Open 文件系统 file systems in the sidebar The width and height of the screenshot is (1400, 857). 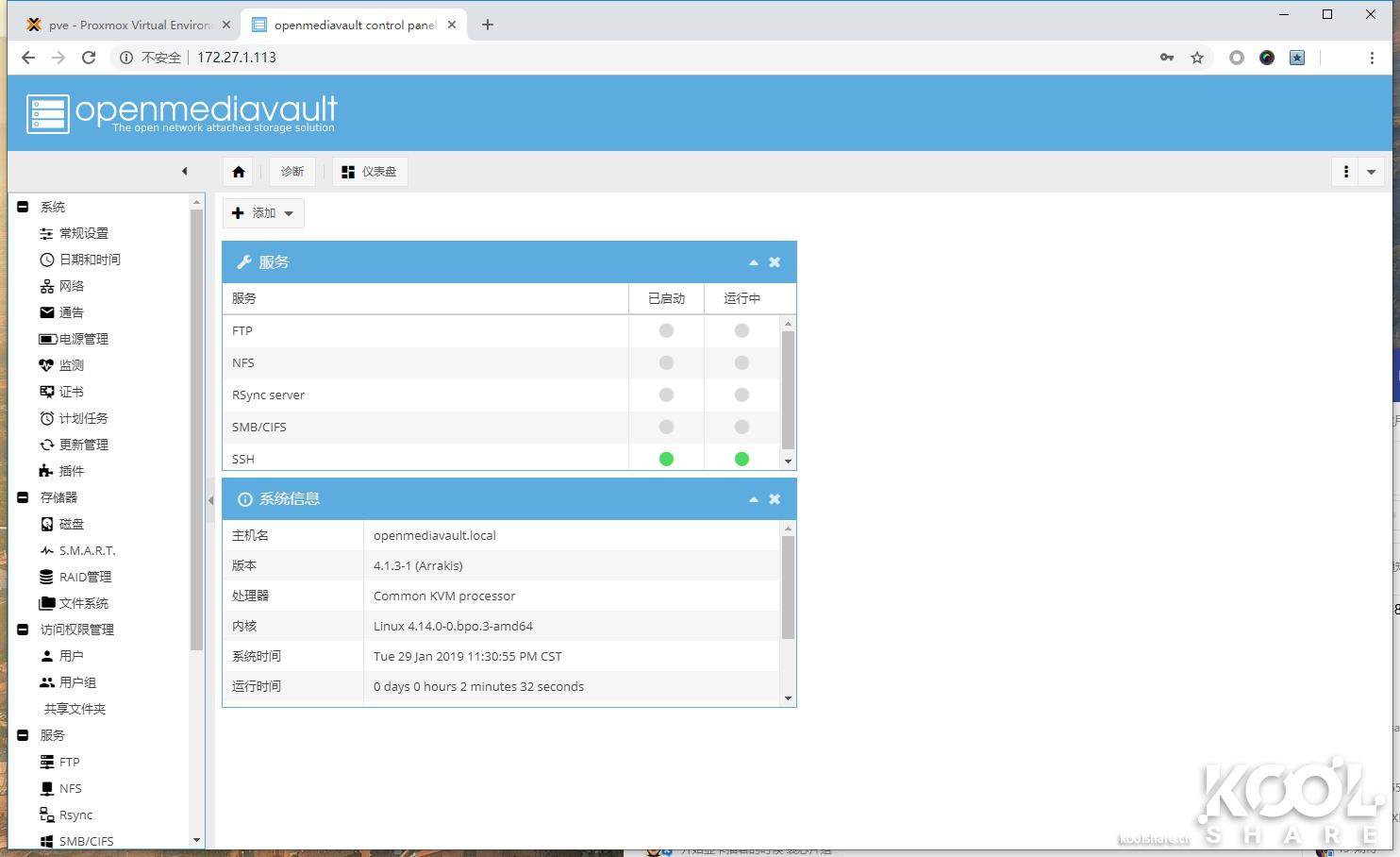75,603
